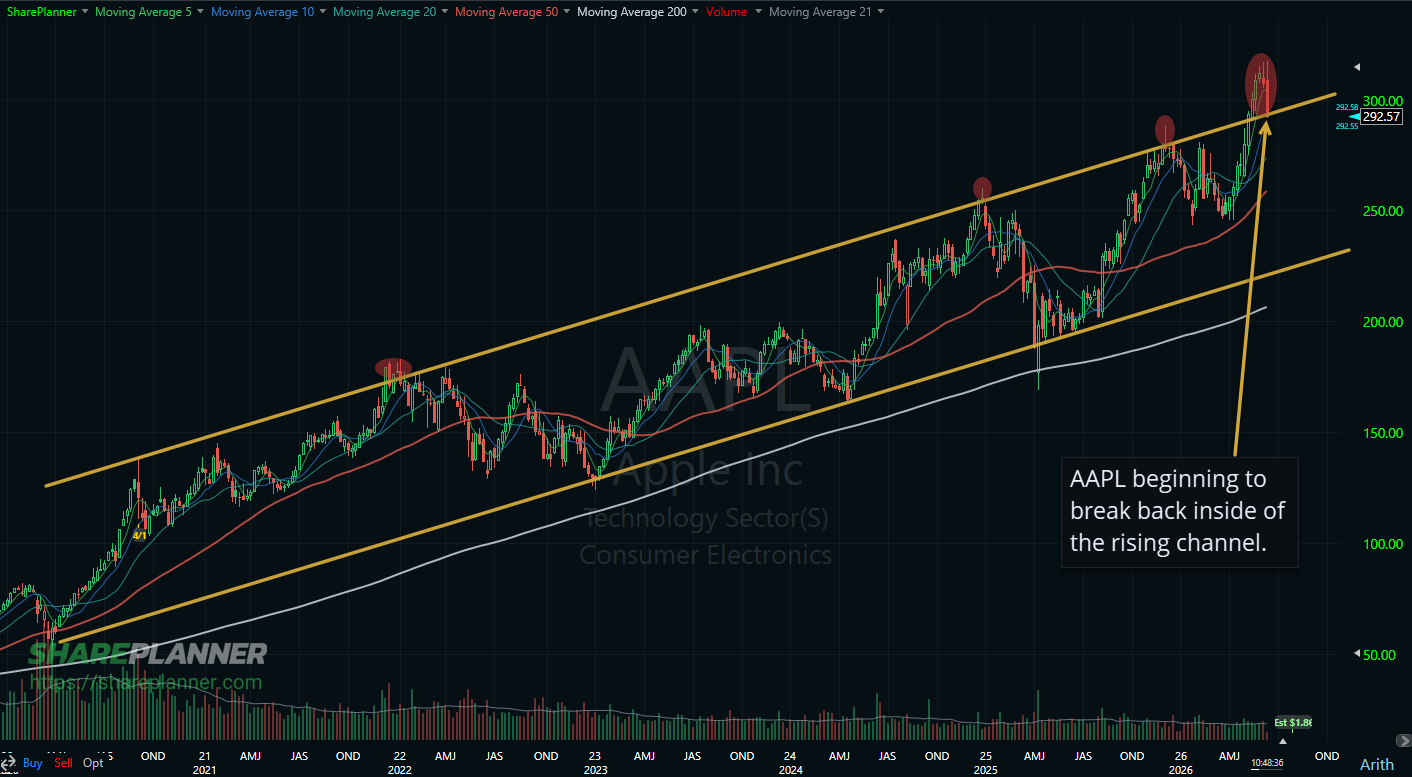Image resolution: width=1412 pixels, height=777 pixels.
Task: Open the Moving Average 50 dropdown
Action: pyautogui.click(x=567, y=12)
